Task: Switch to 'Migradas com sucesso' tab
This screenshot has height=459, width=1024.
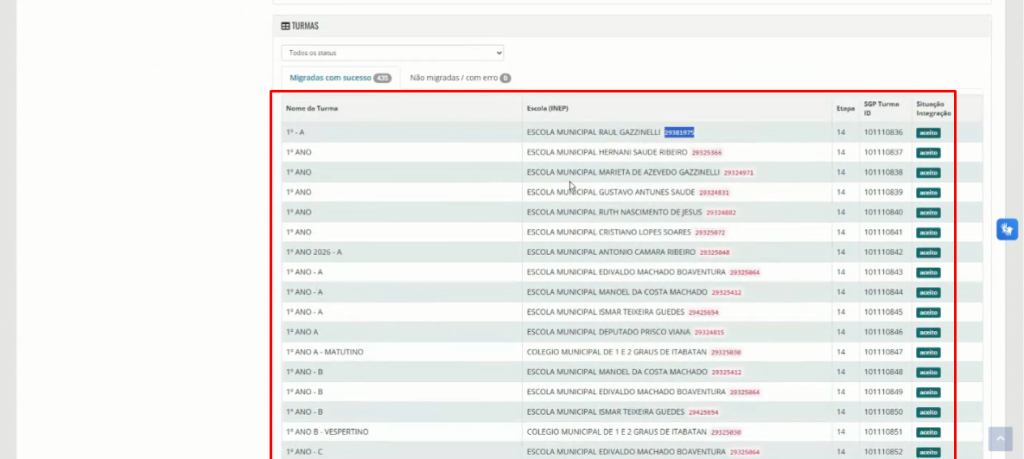Action: coord(340,78)
